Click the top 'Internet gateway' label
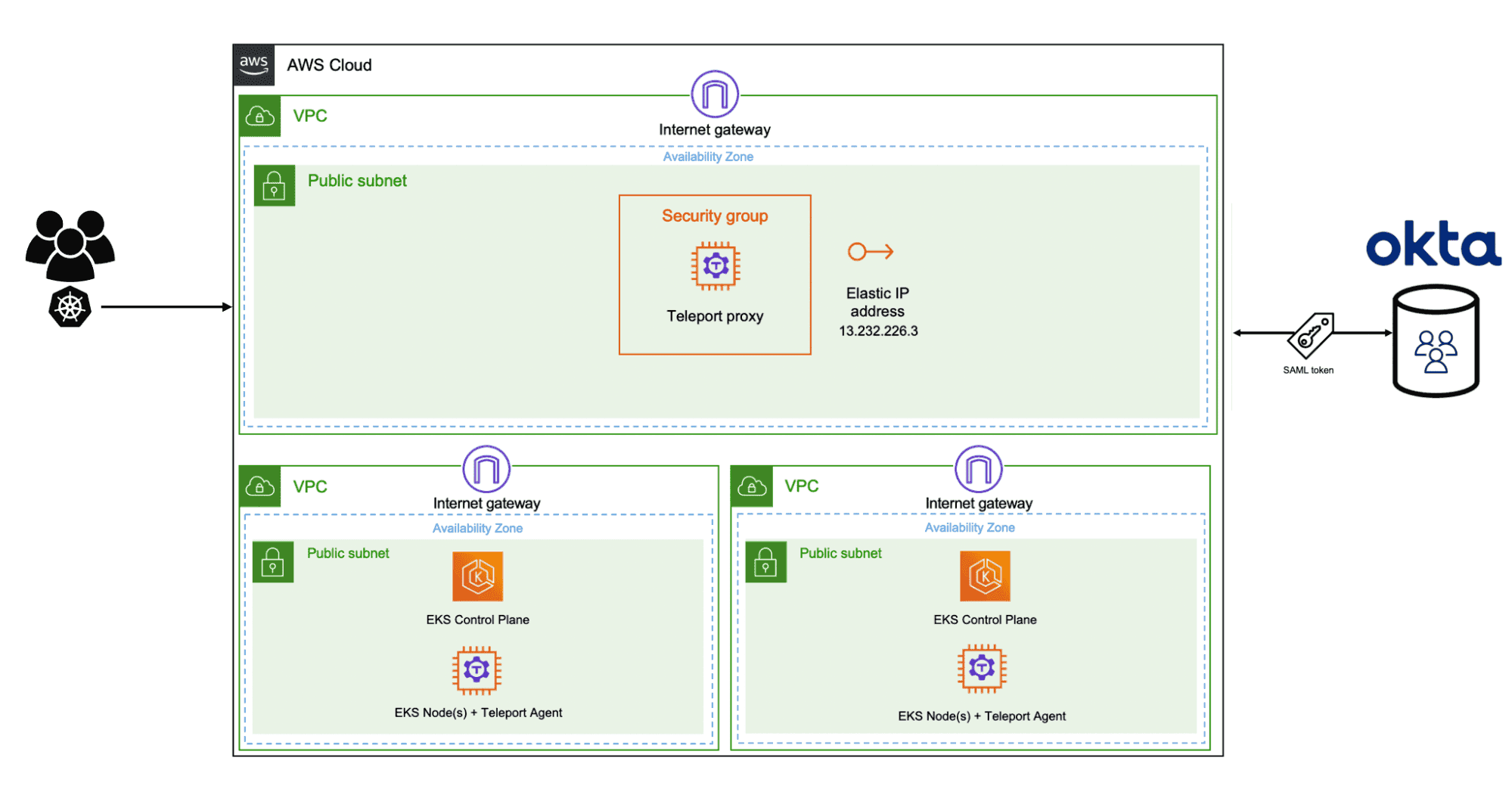Image resolution: width=1512 pixels, height=798 pixels. [x=715, y=130]
